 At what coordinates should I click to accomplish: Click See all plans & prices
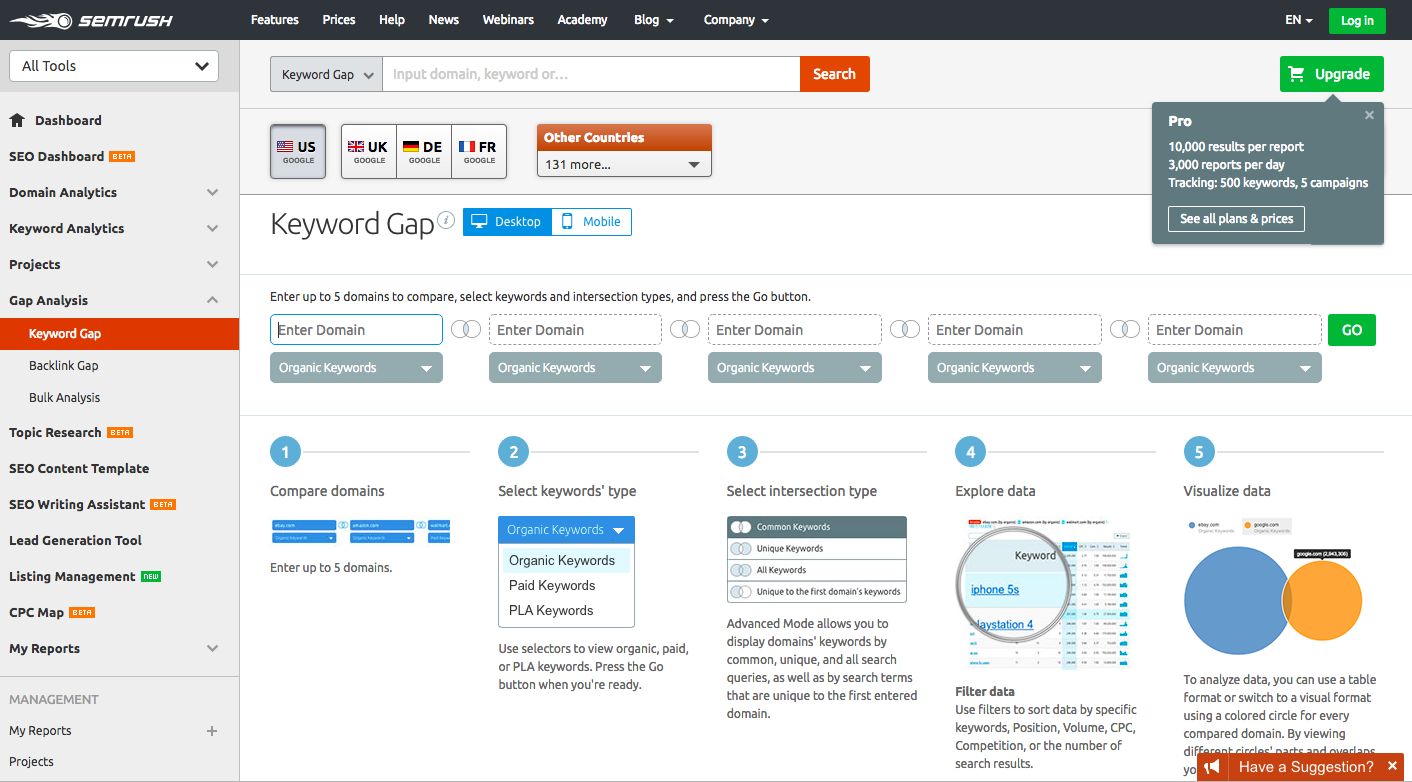tap(1236, 219)
